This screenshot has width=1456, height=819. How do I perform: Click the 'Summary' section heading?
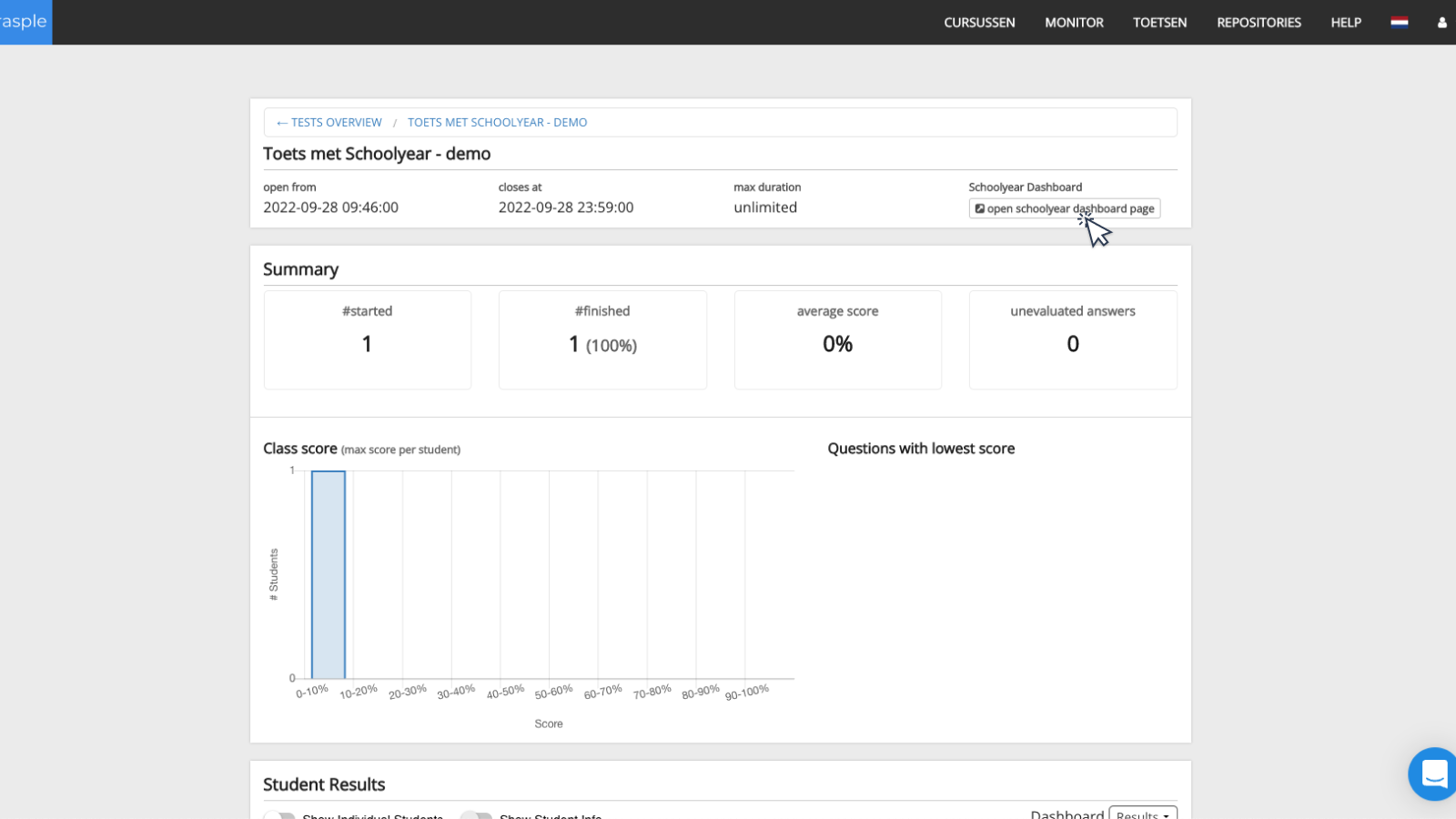click(300, 269)
